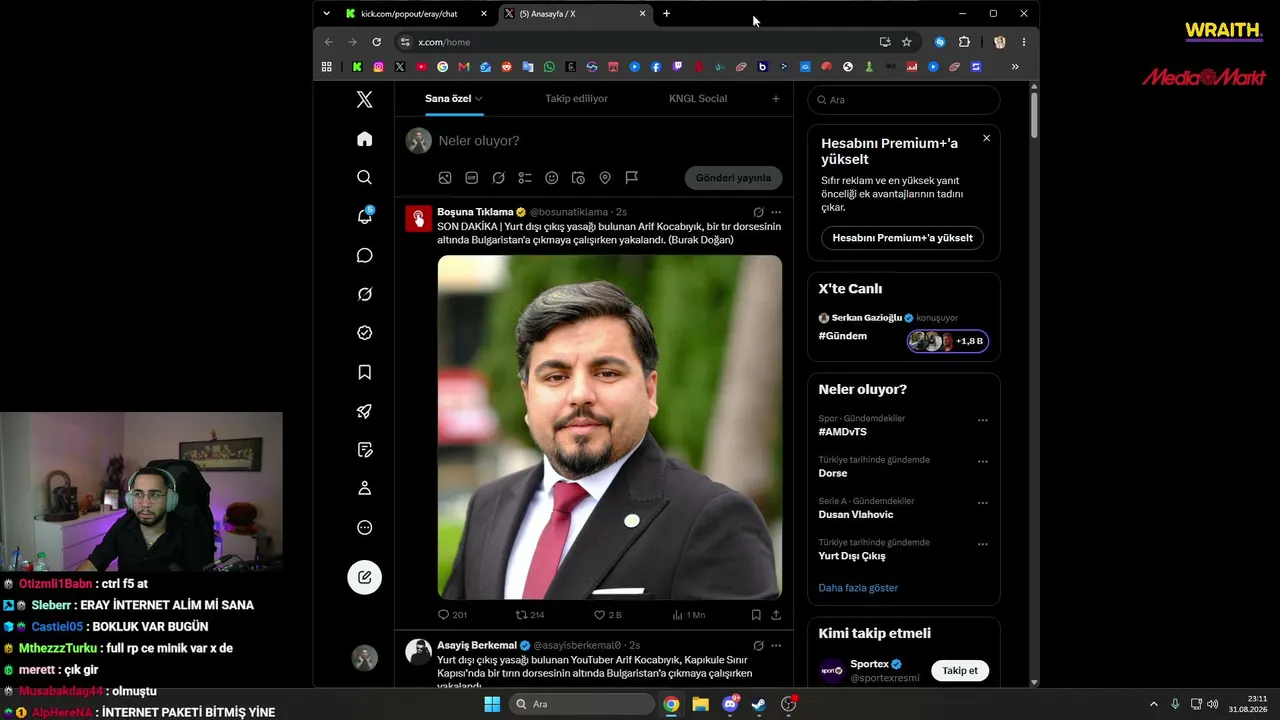Open the X home feed icon
Image resolution: width=1280 pixels, height=720 pixels.
click(364, 139)
